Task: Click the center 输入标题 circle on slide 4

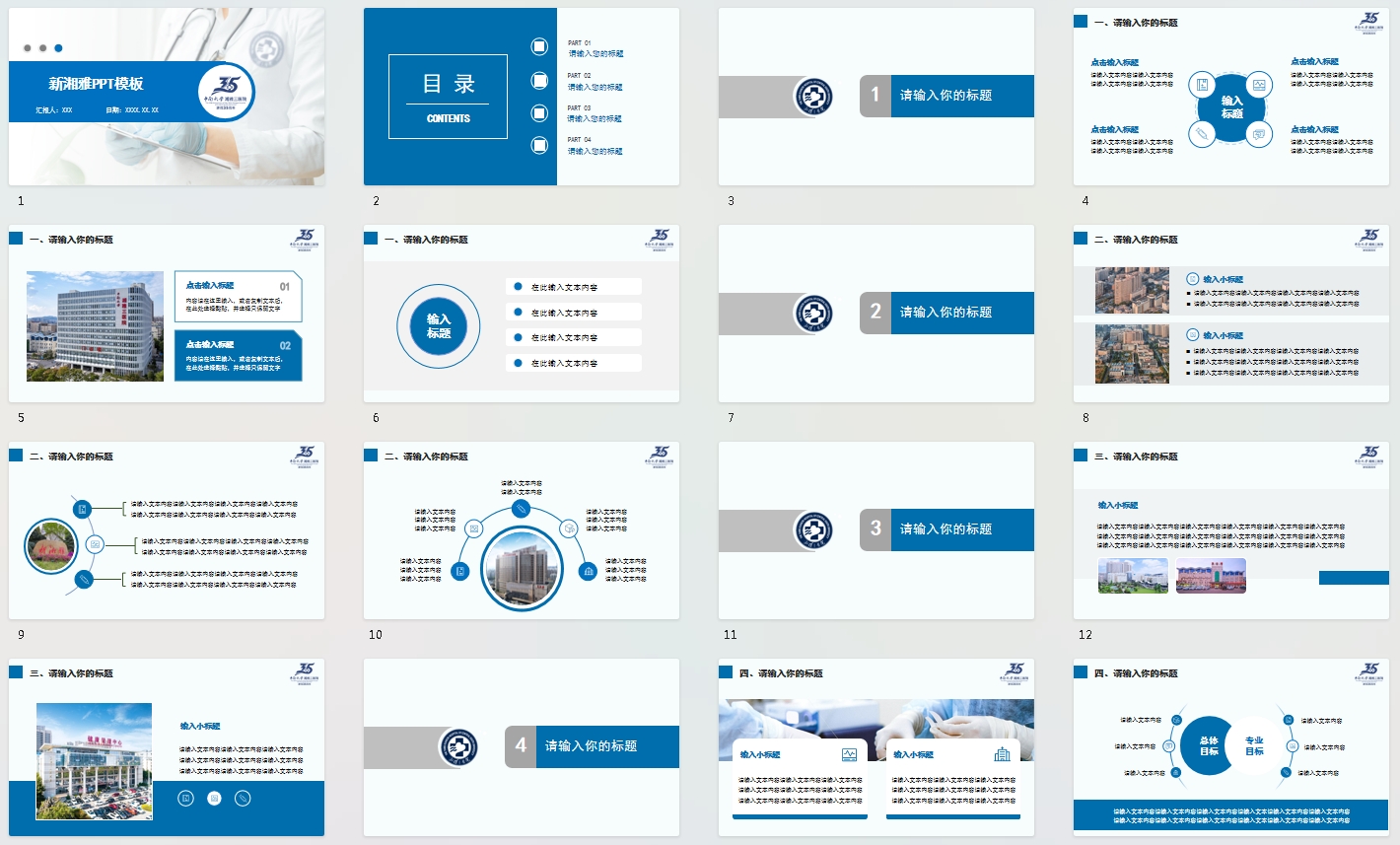Action: 1231,107
